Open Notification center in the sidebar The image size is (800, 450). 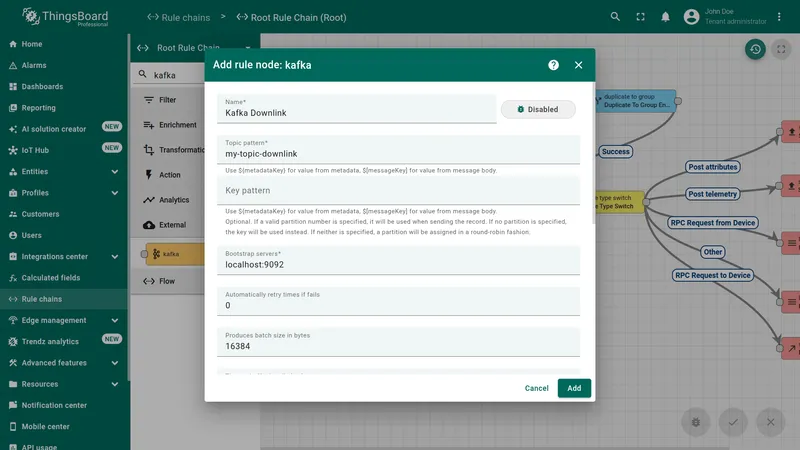click(64, 405)
